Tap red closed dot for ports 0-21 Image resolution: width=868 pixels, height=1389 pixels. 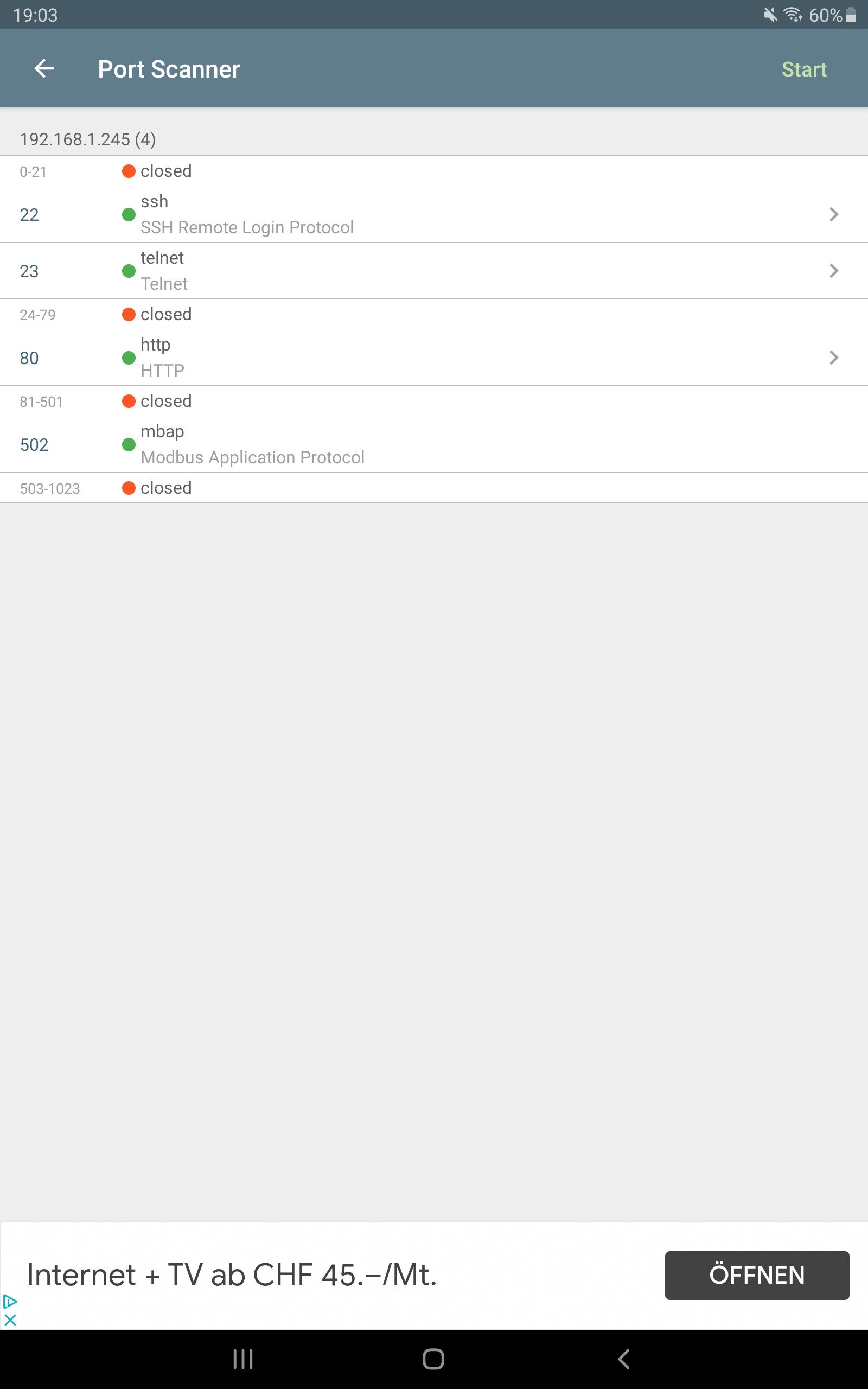pyautogui.click(x=129, y=171)
